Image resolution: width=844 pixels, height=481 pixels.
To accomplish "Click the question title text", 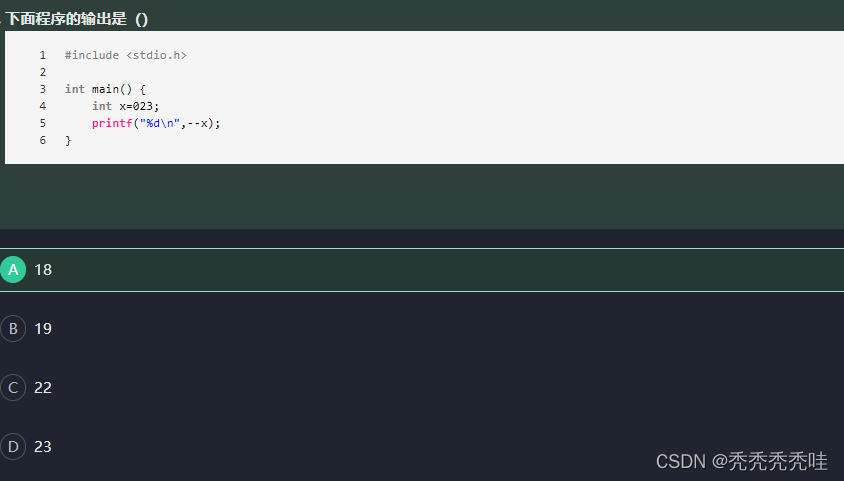I will (77, 19).
